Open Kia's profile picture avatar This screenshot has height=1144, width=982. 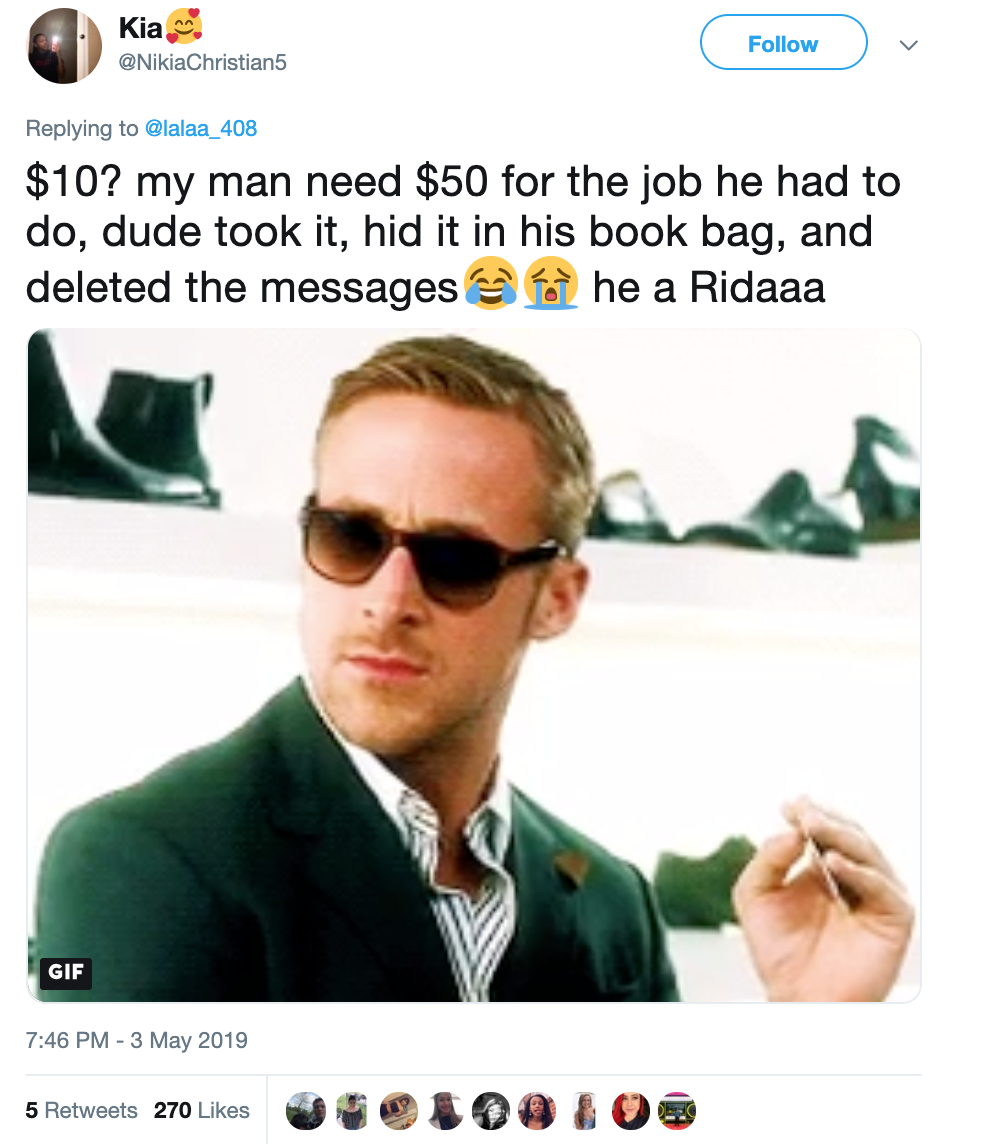(64, 46)
